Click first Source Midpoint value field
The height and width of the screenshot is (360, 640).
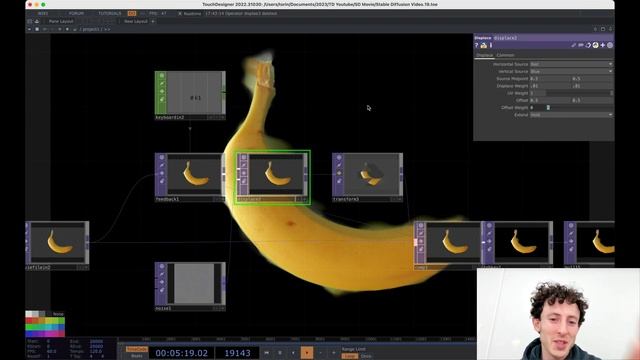tap(549, 79)
